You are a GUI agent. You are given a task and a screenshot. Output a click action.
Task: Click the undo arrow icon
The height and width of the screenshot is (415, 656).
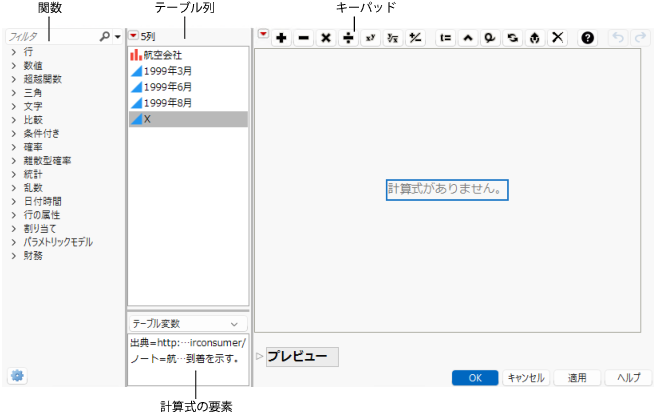(x=618, y=38)
